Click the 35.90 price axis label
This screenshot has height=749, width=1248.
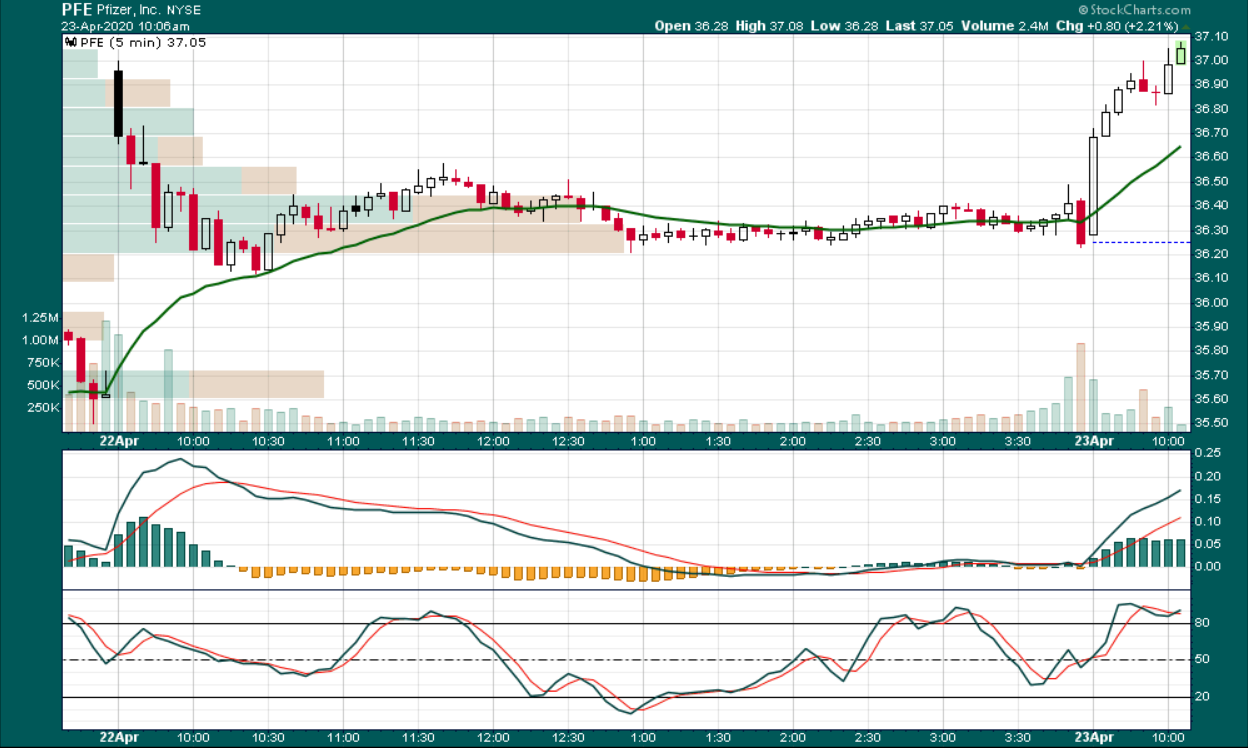[x=1211, y=327]
